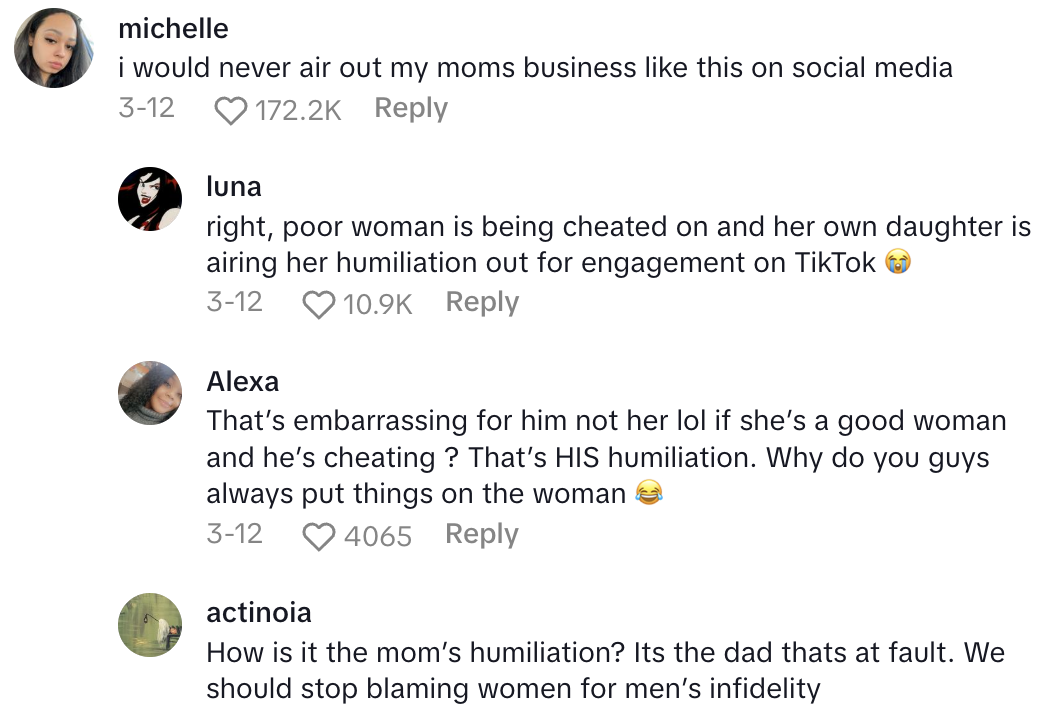Viewport: 1062px width, 716px height.
Task: Click the 4065 like count
Action: click(377, 537)
